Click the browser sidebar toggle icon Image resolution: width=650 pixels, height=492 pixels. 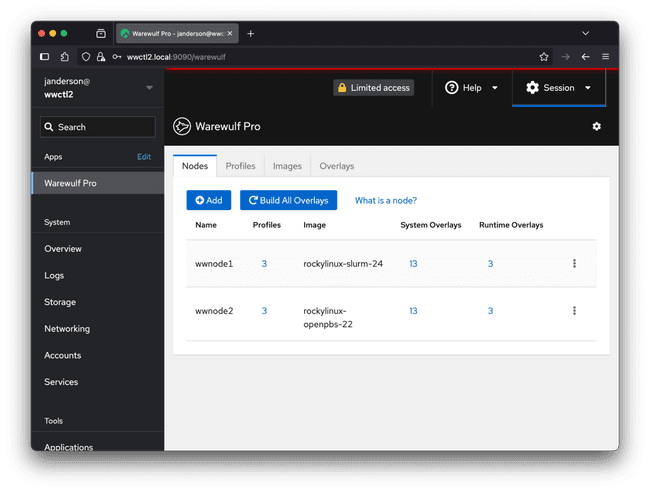45,57
